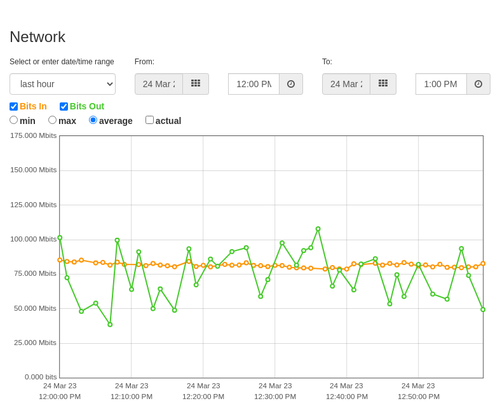The height and width of the screenshot is (403, 500).
Task: Click the '12:10:00 PM' time axis label
Action: tap(131, 397)
